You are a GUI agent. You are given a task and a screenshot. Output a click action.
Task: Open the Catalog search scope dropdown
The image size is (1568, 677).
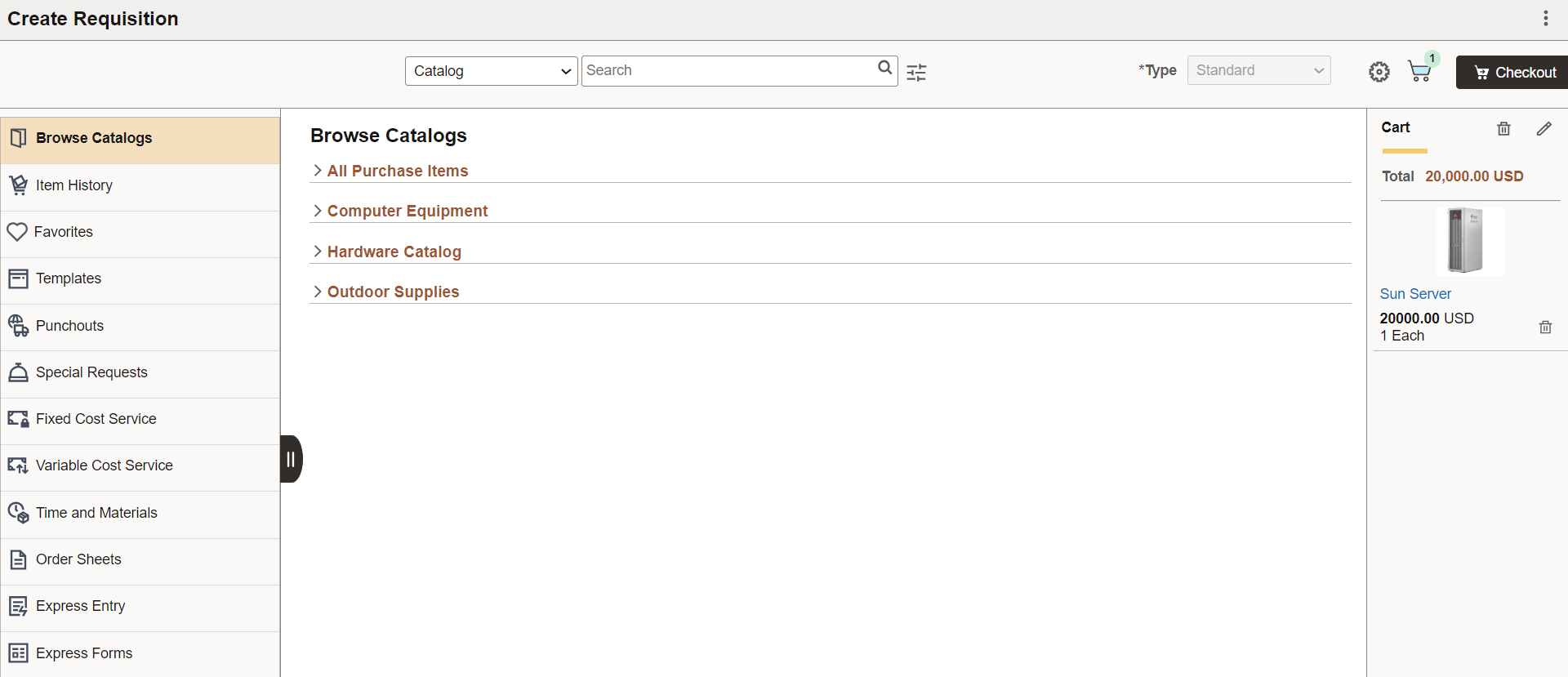point(491,71)
